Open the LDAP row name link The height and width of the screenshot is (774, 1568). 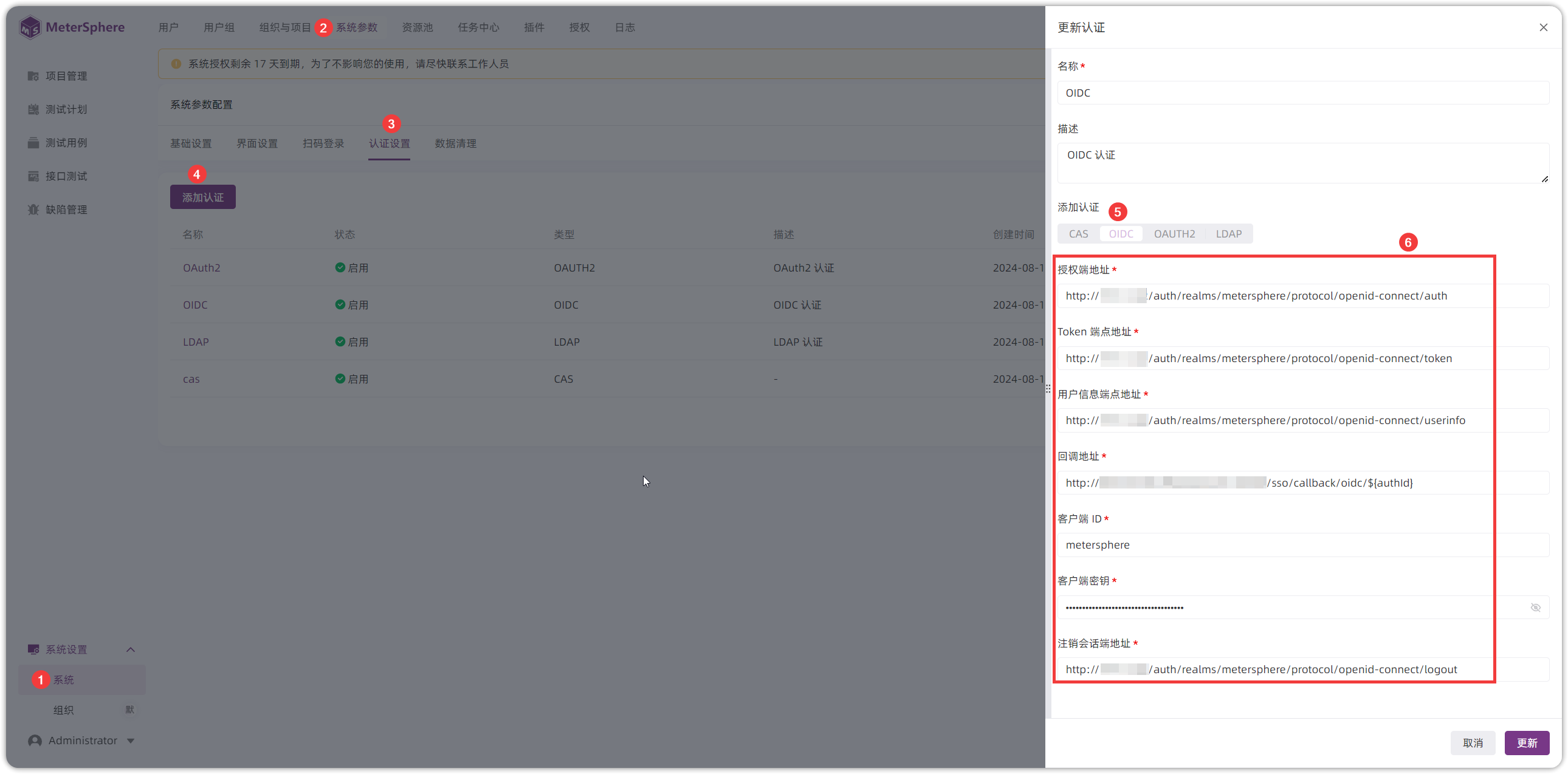coord(195,342)
